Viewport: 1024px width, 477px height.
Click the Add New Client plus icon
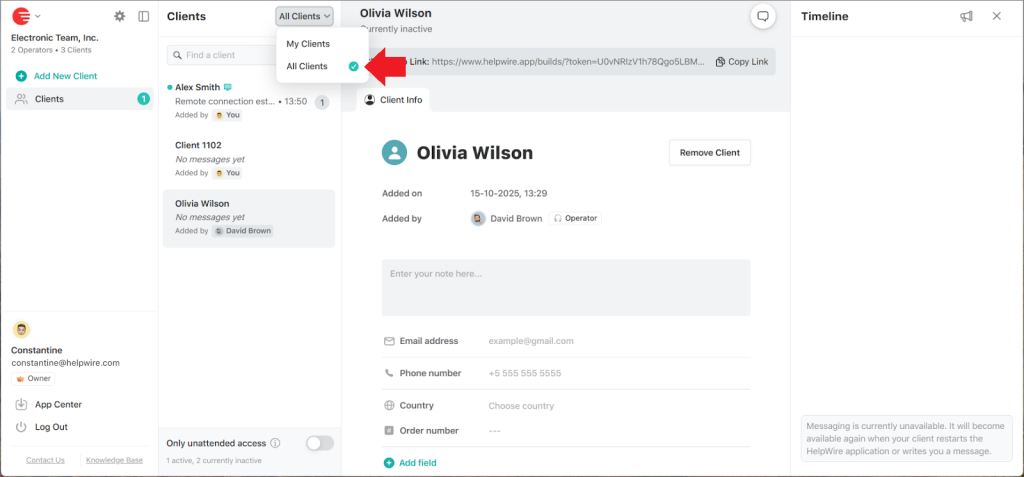pyautogui.click(x=21, y=76)
